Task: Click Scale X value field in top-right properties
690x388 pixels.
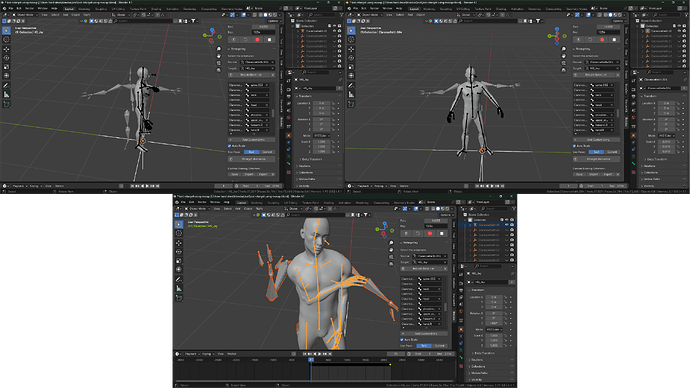Action: [666, 142]
